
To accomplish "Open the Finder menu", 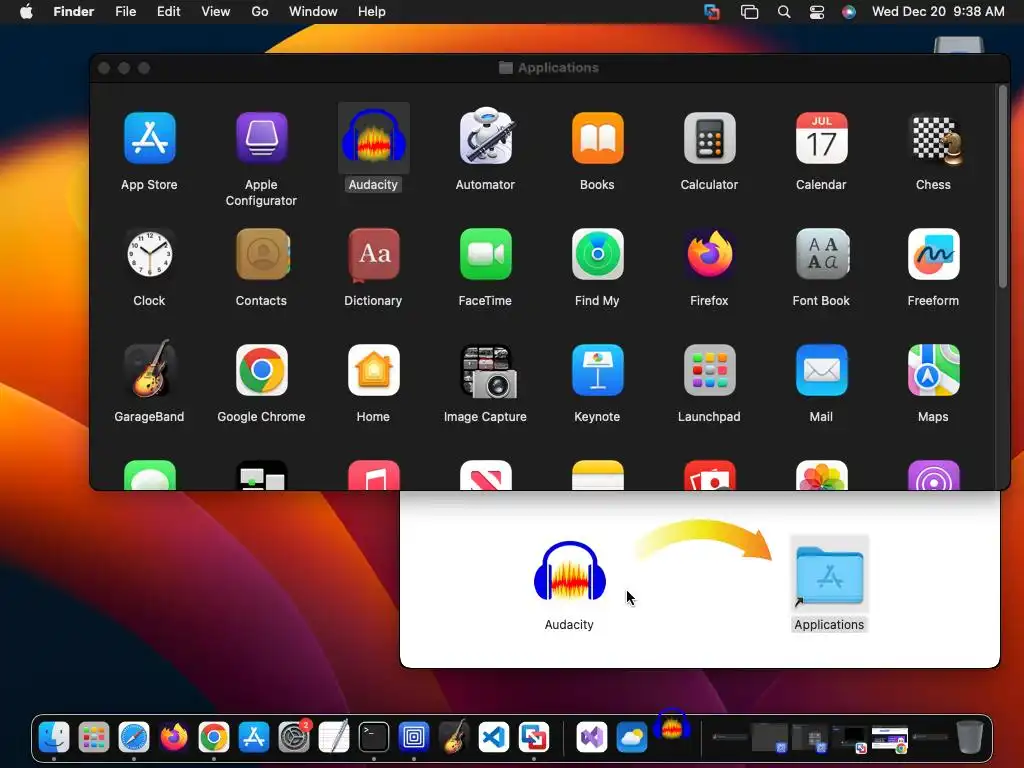I will [x=74, y=12].
